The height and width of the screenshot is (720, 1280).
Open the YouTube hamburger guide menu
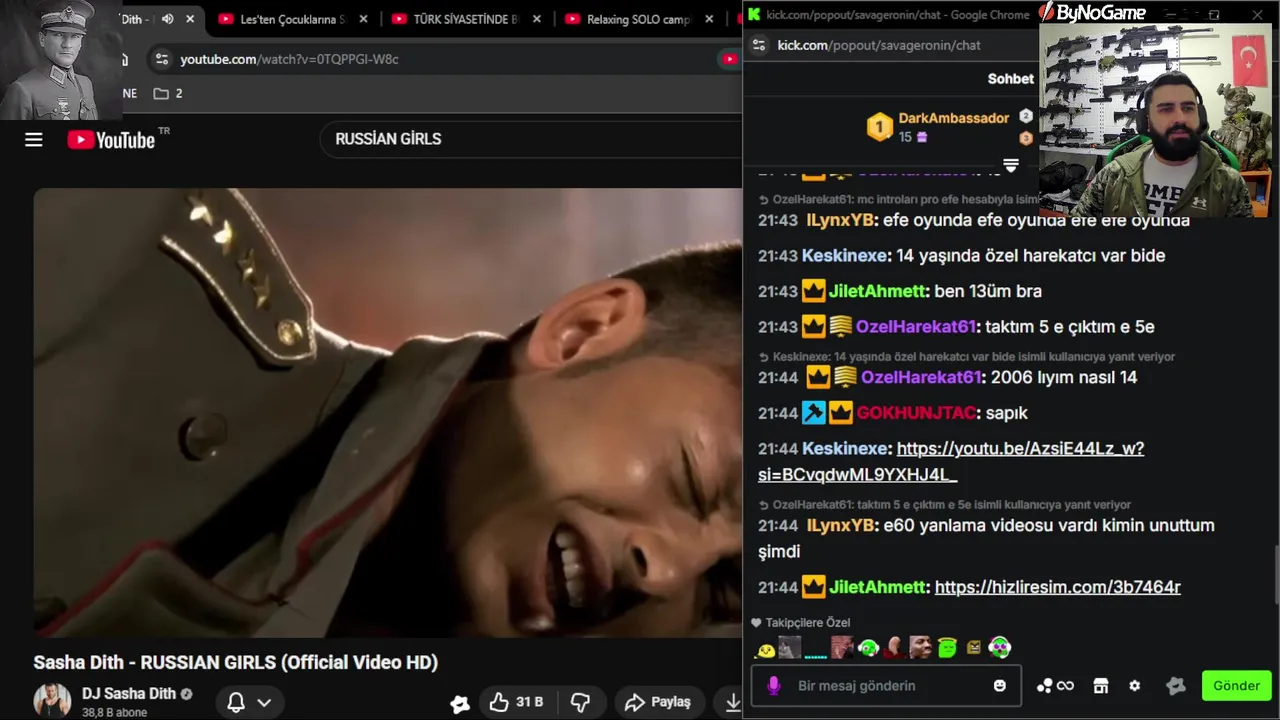point(34,140)
